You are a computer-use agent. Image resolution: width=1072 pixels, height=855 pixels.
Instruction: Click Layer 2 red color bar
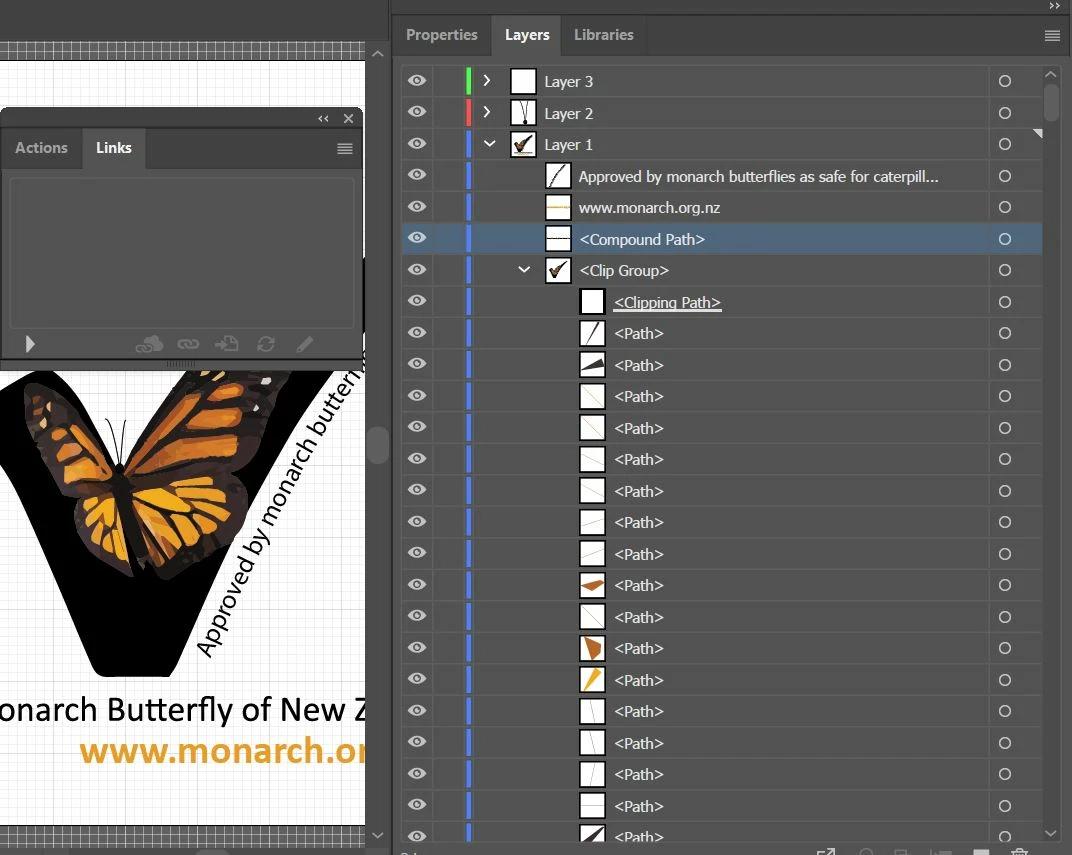(x=468, y=113)
